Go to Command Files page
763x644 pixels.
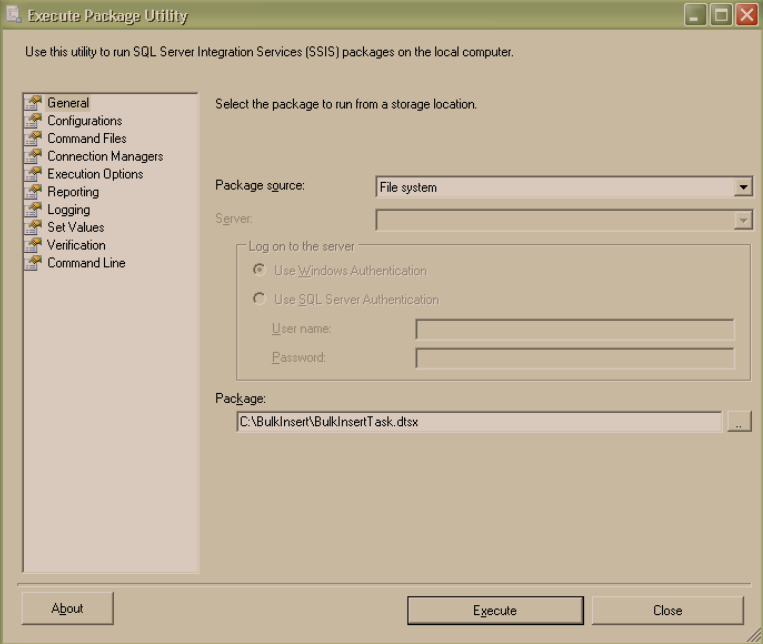(87, 138)
